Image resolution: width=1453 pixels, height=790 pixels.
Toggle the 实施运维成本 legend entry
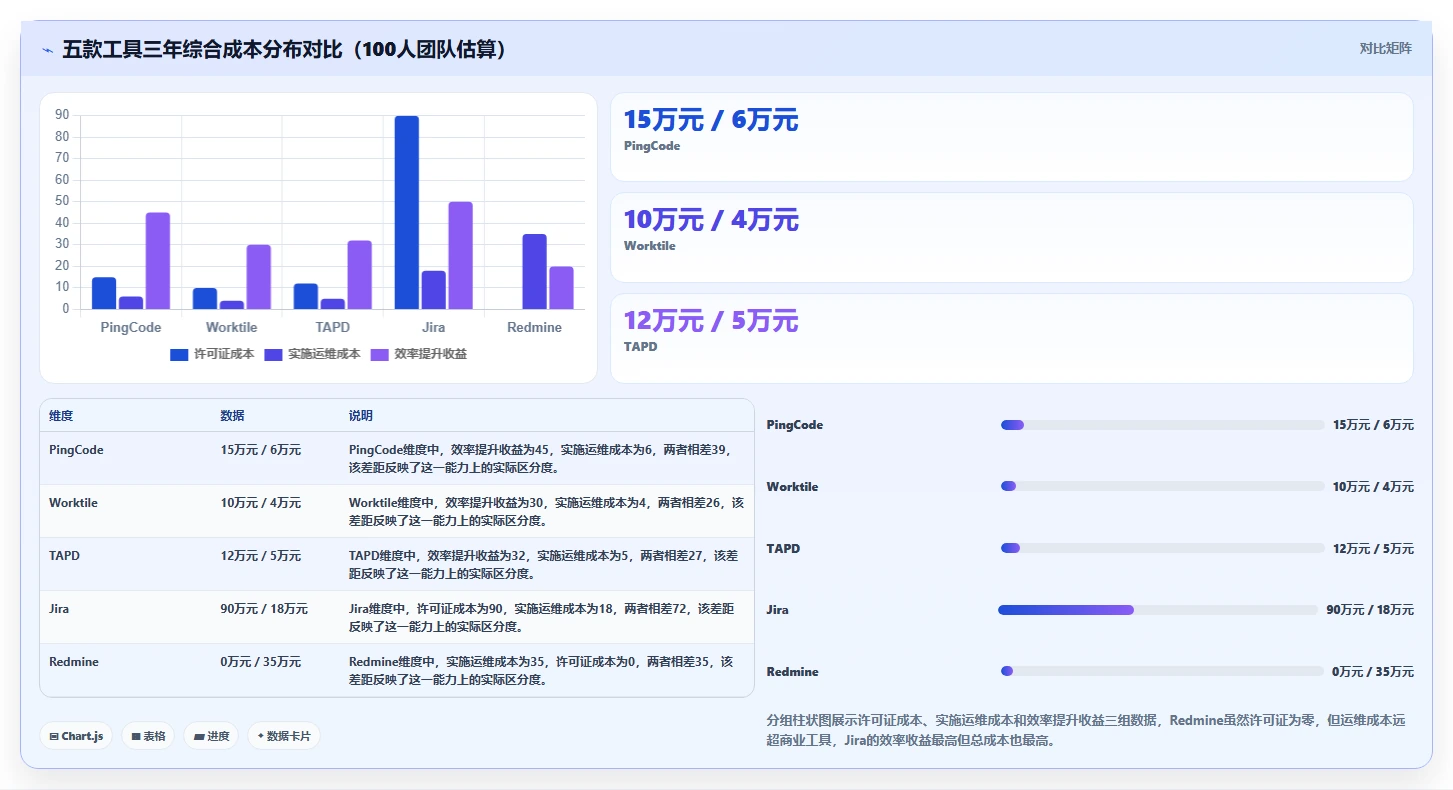tap(312, 354)
